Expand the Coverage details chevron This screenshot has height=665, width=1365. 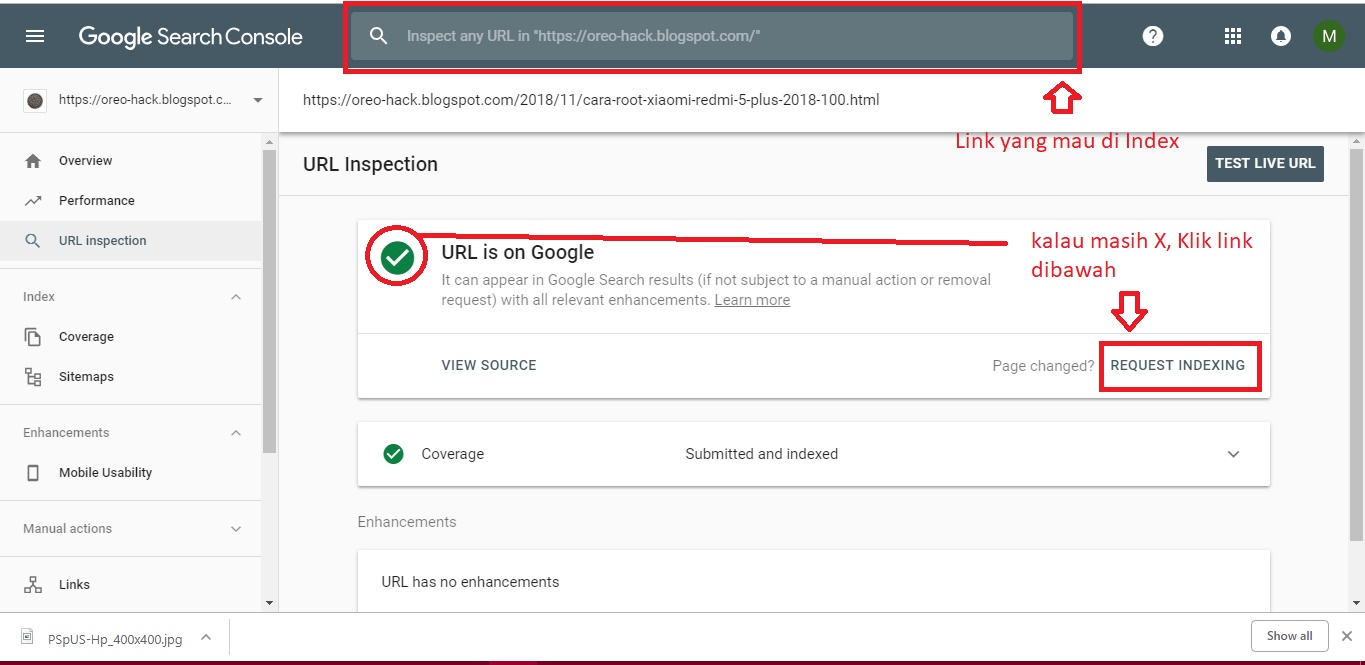coord(1234,454)
